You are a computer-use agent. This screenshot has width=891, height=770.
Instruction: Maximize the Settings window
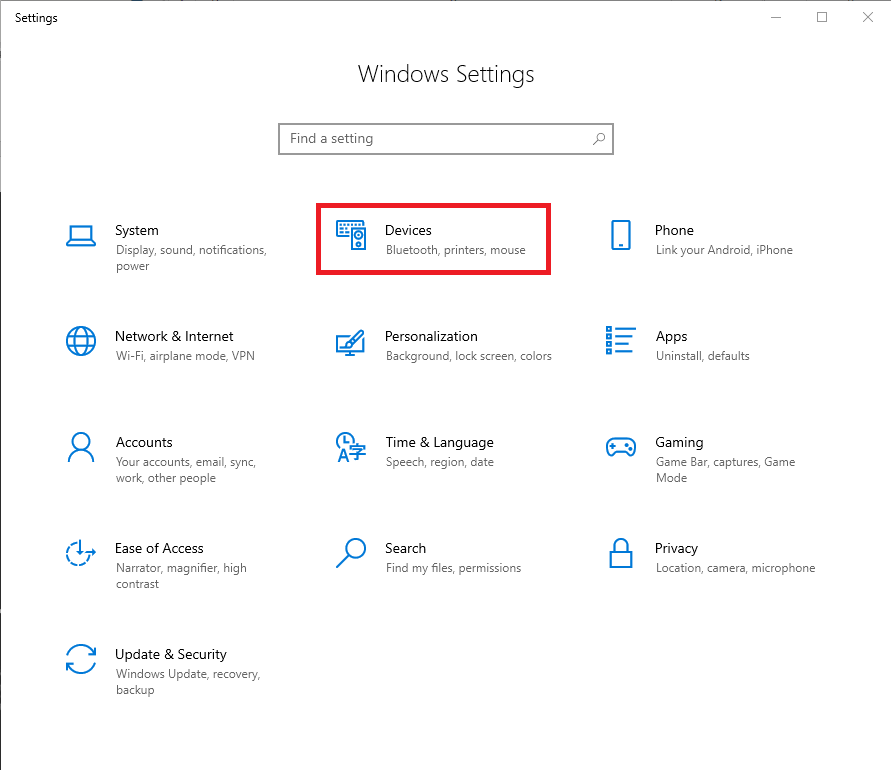point(822,18)
